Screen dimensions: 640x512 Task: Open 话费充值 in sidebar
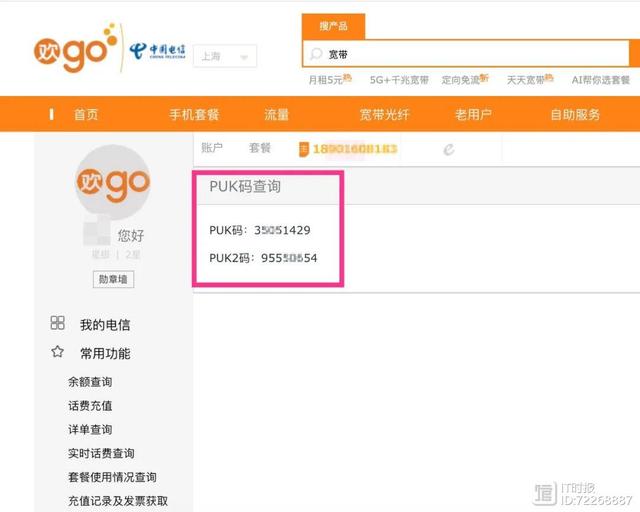(90, 406)
